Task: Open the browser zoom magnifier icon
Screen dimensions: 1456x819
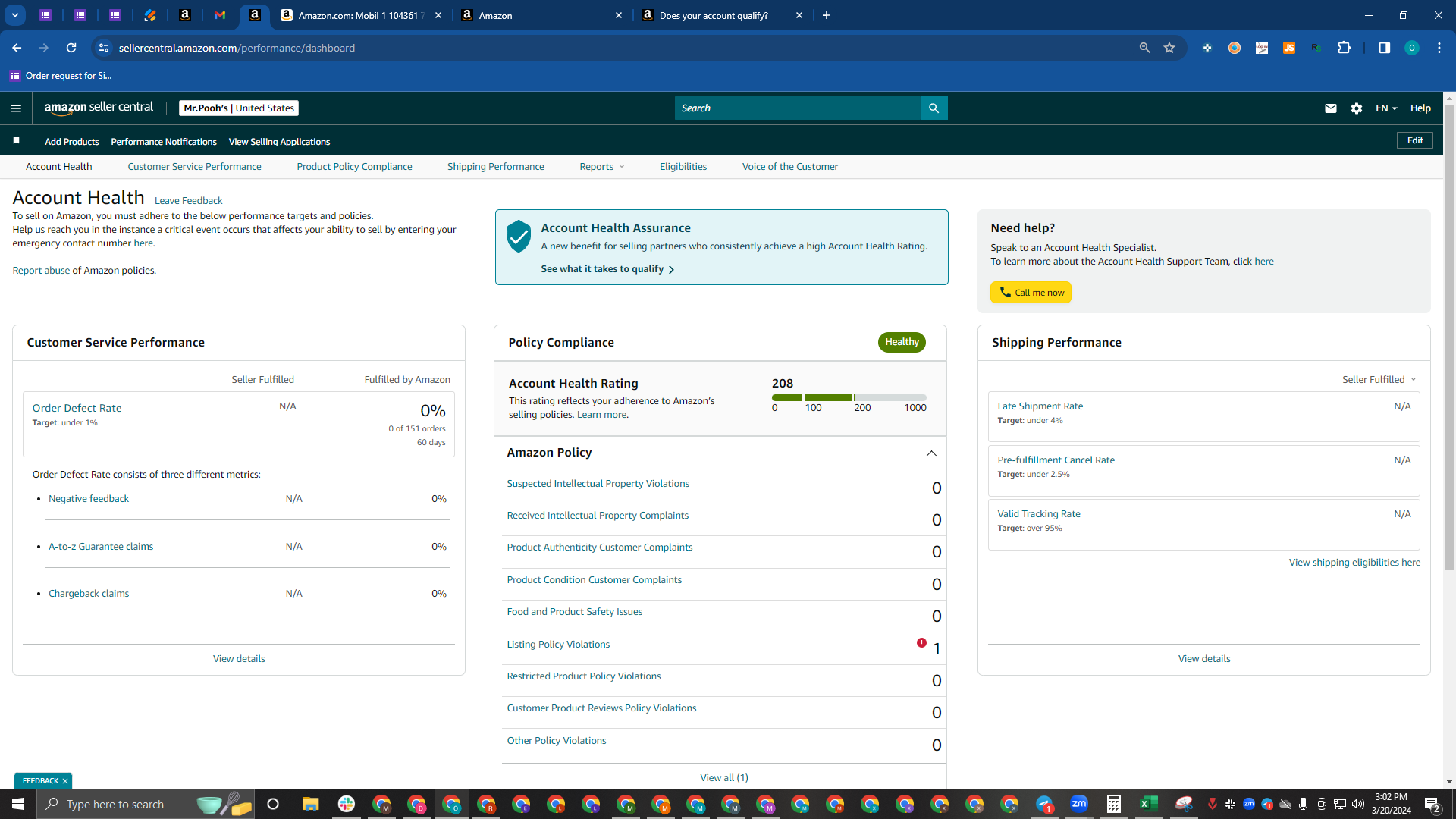Action: tap(1144, 48)
